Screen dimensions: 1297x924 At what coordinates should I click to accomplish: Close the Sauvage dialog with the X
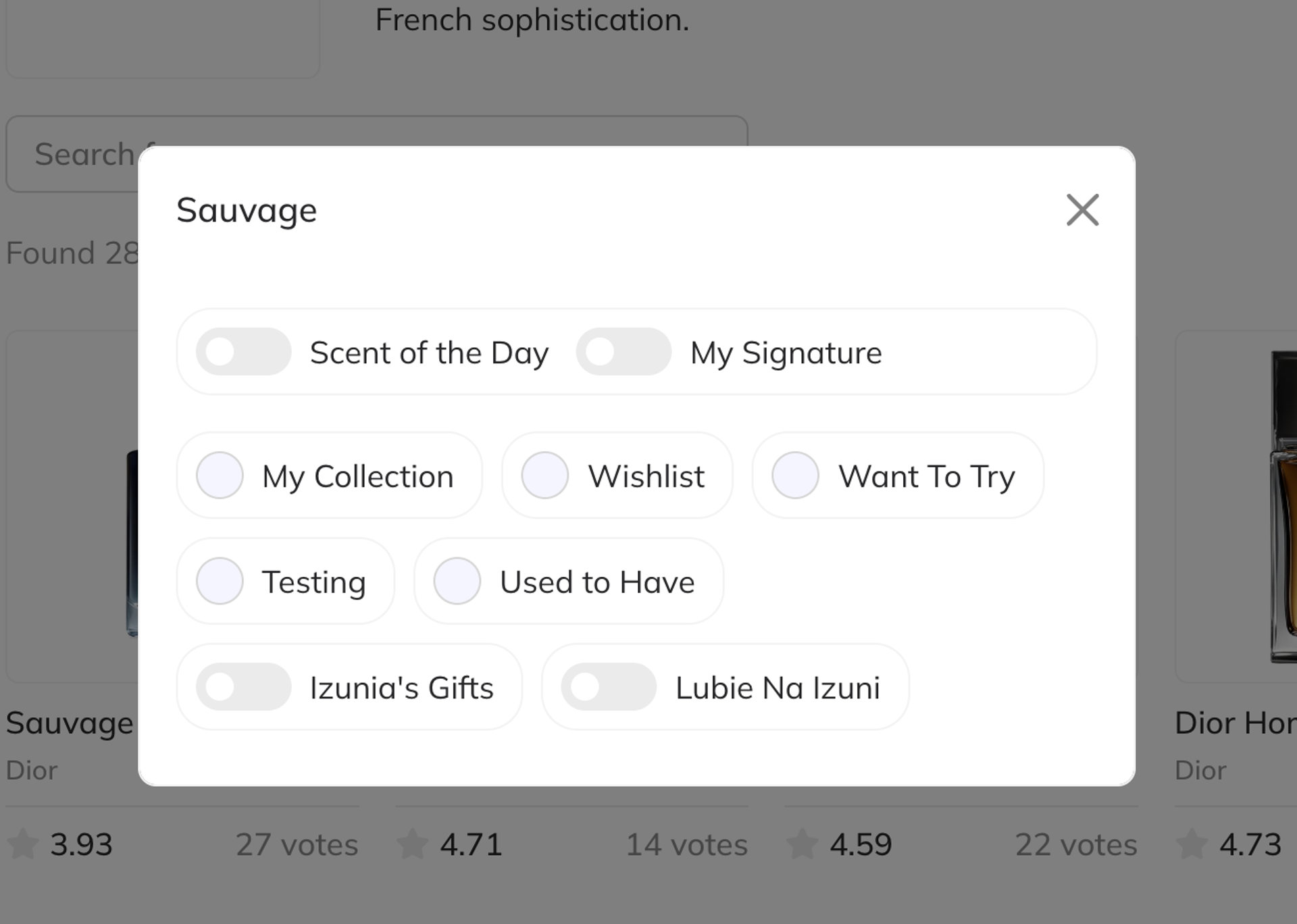pos(1082,210)
